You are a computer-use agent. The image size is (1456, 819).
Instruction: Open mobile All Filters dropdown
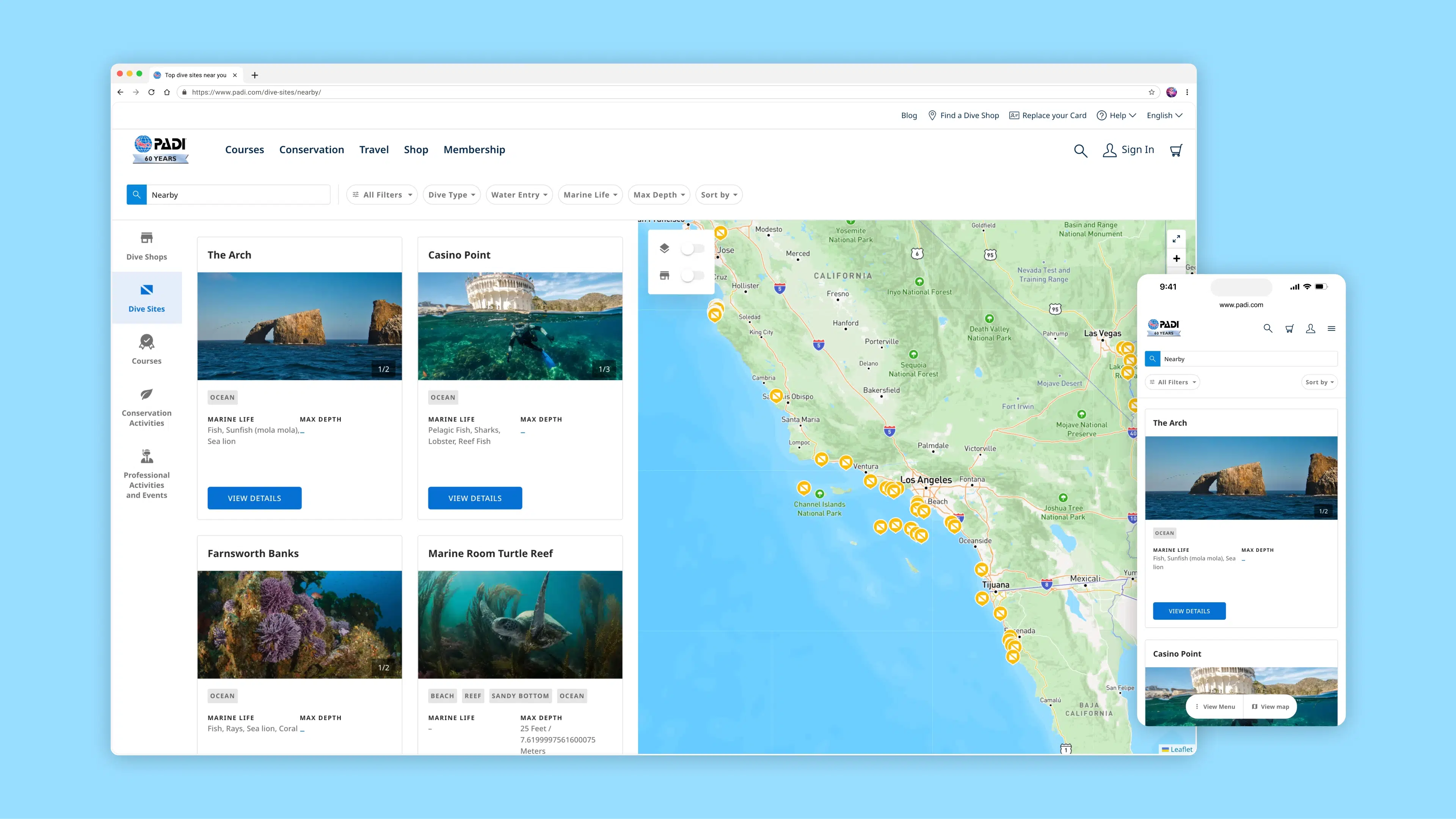[x=1173, y=382]
